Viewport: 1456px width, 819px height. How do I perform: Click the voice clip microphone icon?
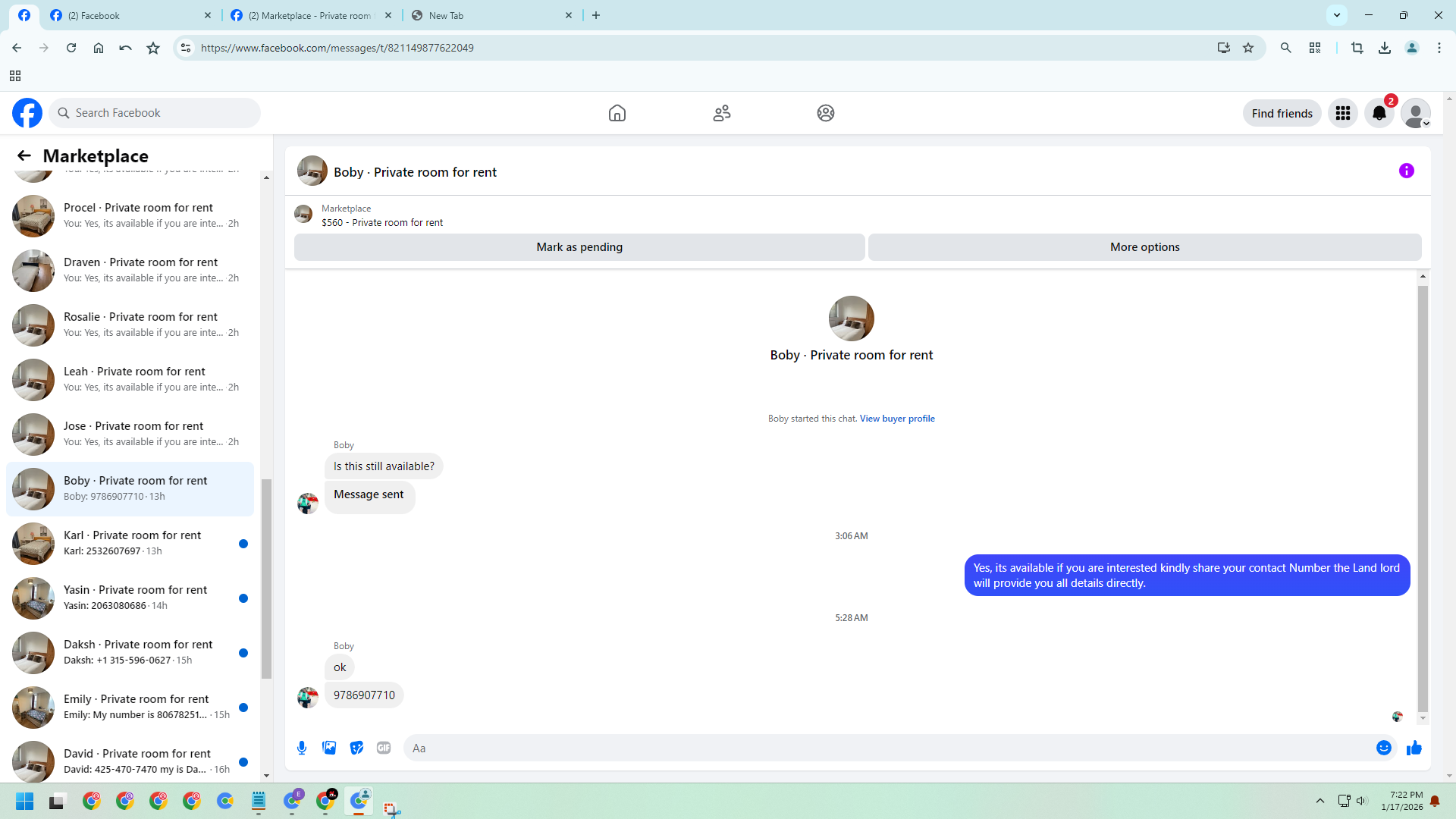pyautogui.click(x=302, y=748)
